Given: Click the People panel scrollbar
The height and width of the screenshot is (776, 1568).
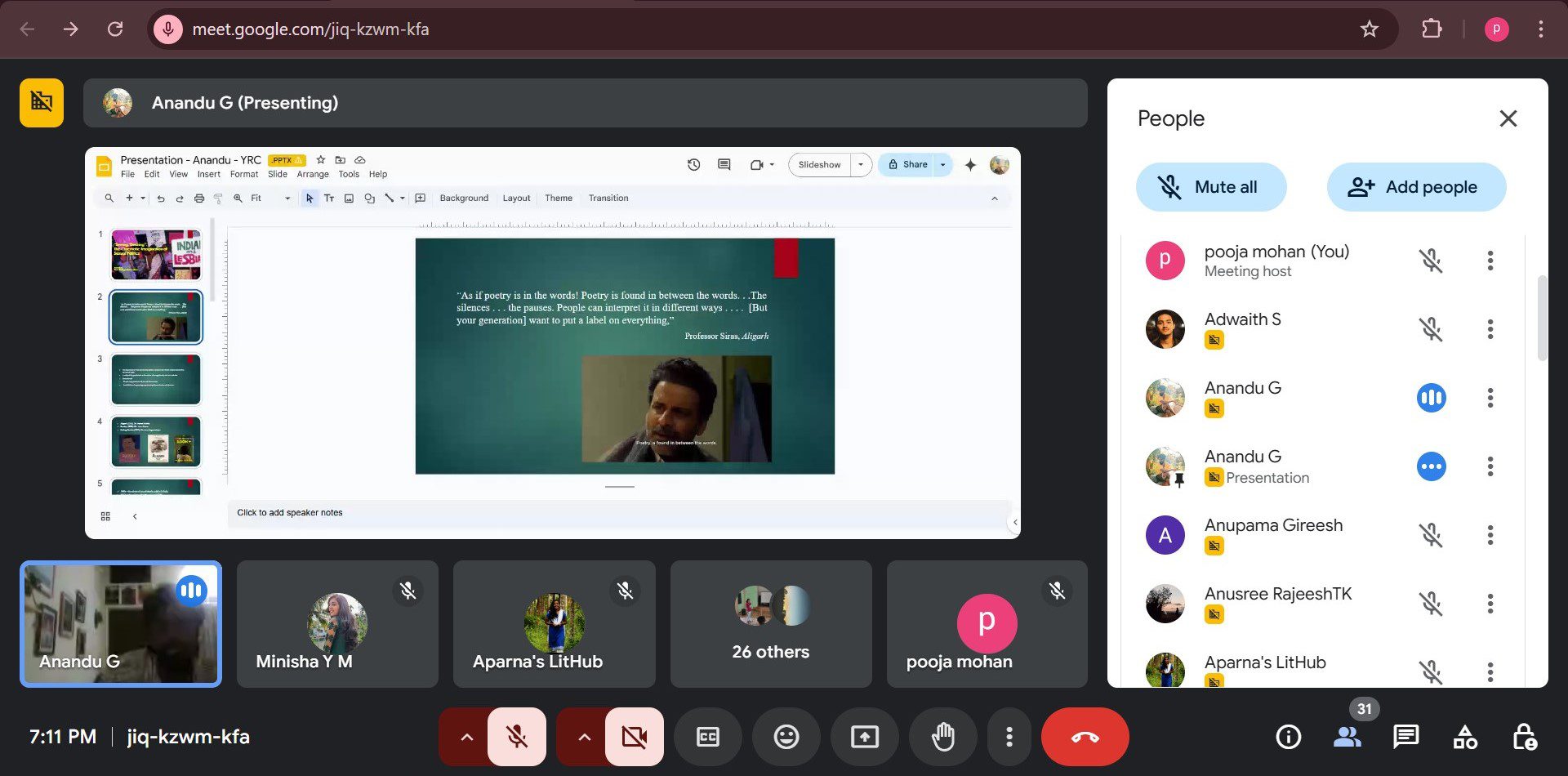Looking at the screenshot, I should click(x=1542, y=319).
